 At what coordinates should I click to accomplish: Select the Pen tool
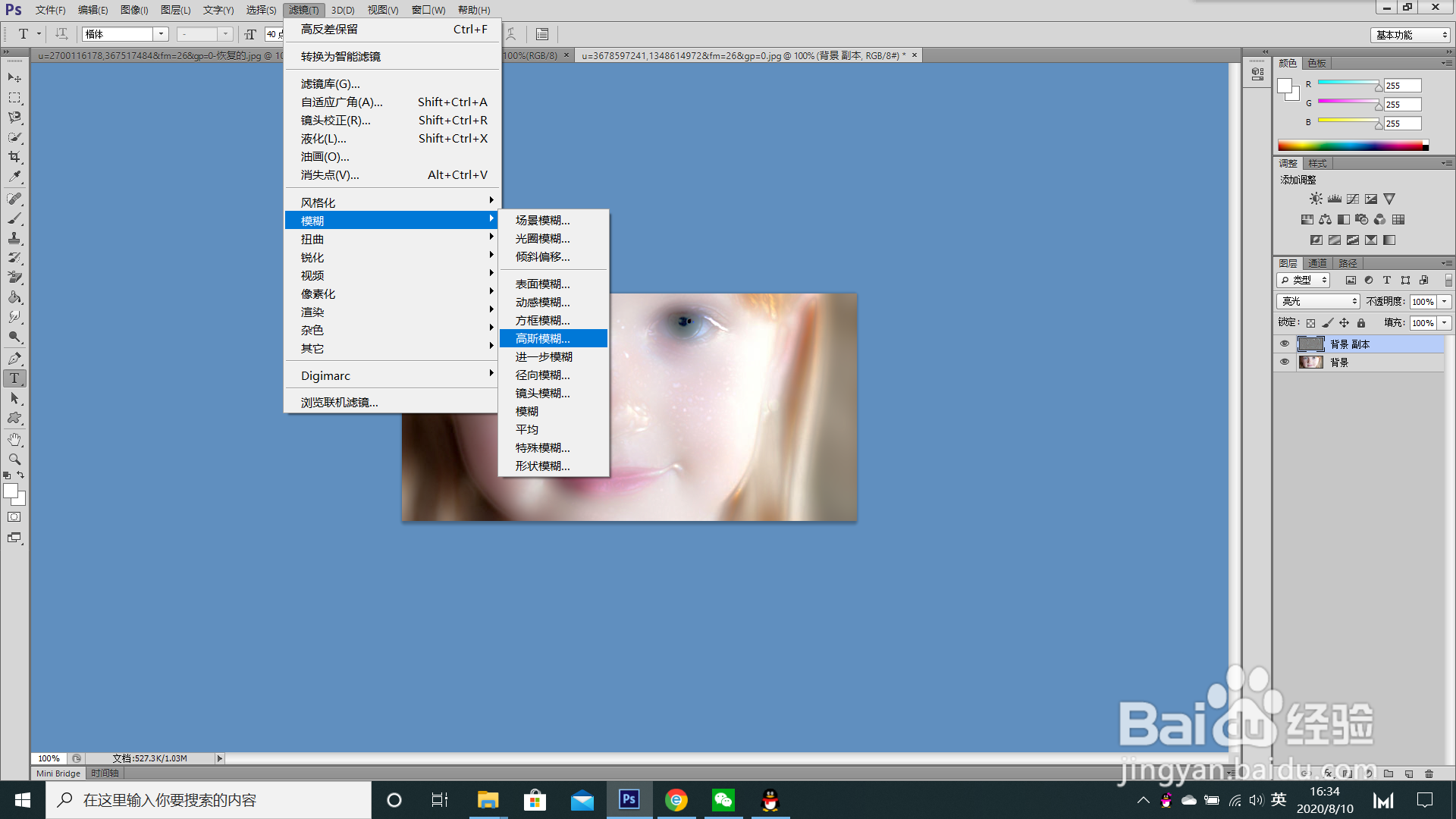click(x=14, y=359)
